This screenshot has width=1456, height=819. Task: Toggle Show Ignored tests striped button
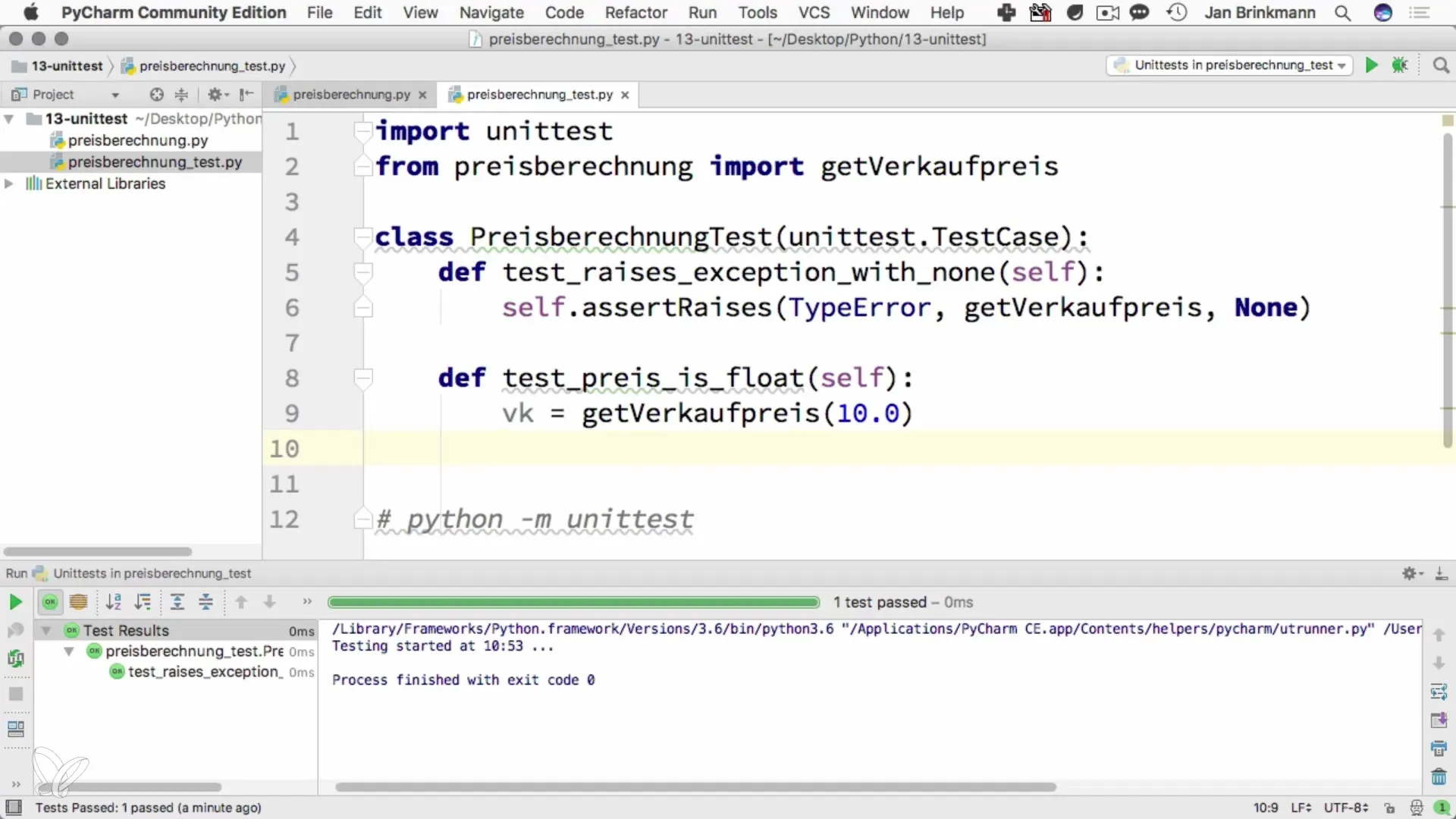tap(78, 602)
